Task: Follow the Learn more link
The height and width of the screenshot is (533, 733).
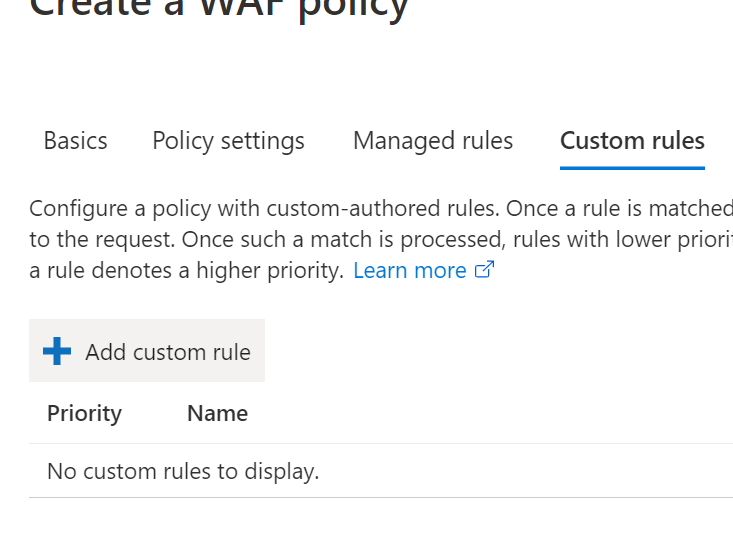Action: coord(410,270)
